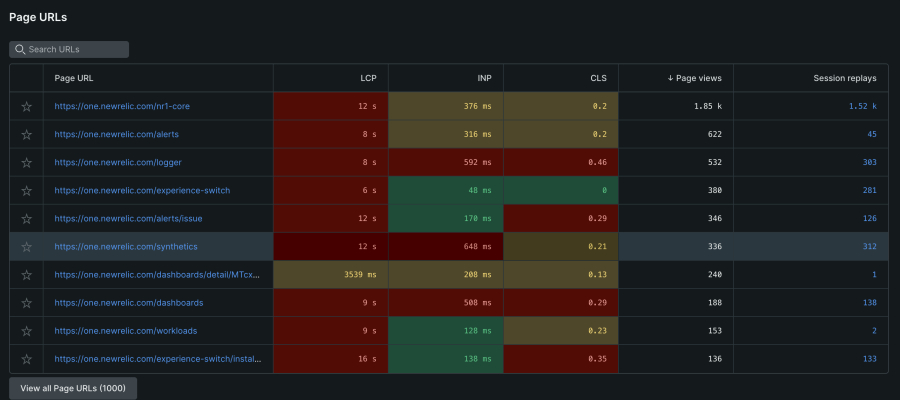The width and height of the screenshot is (900, 400).
Task: Follow the /dashboards URL link
Action: point(129,303)
